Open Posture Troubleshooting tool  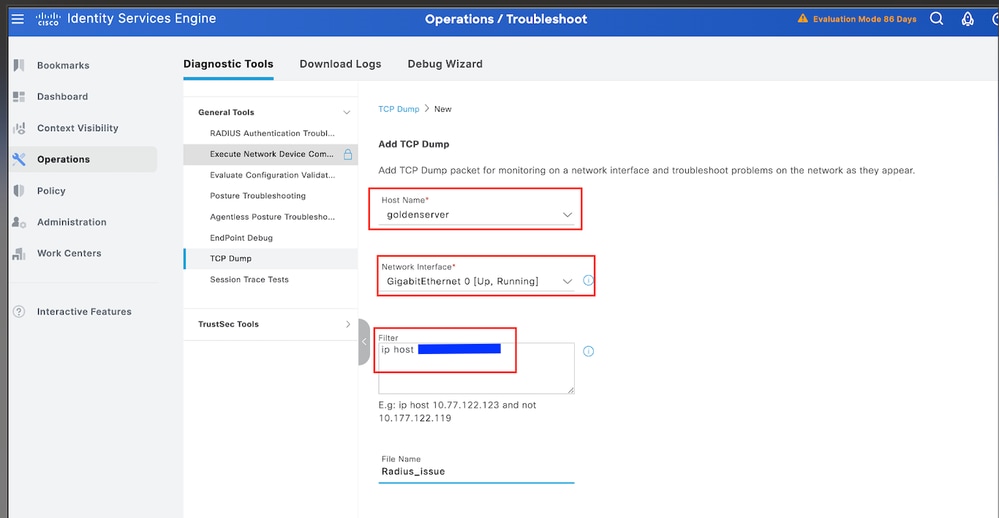click(257, 196)
